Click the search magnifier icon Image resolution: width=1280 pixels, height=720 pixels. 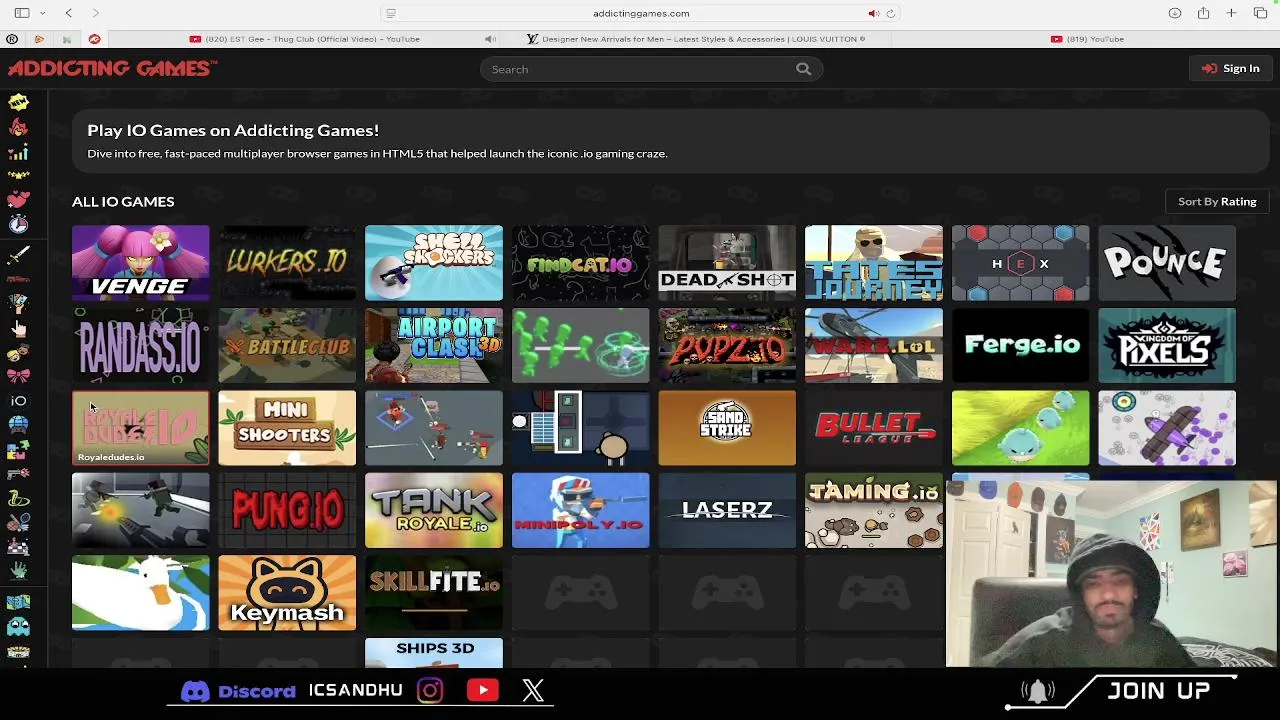pyautogui.click(x=803, y=69)
